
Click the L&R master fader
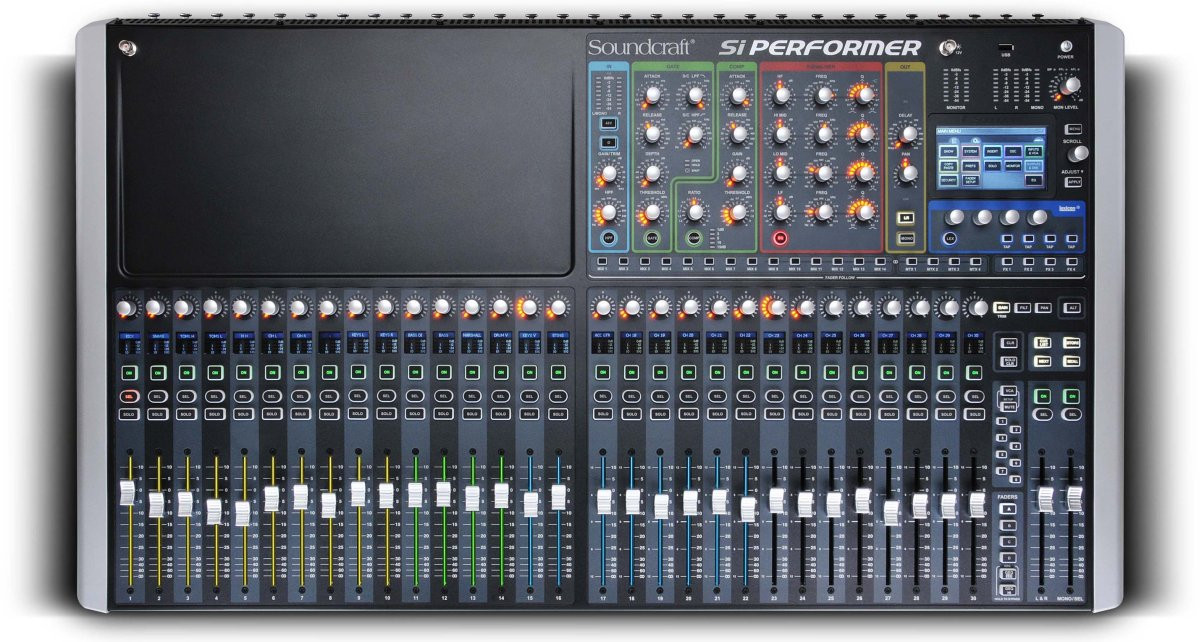pos(1045,499)
